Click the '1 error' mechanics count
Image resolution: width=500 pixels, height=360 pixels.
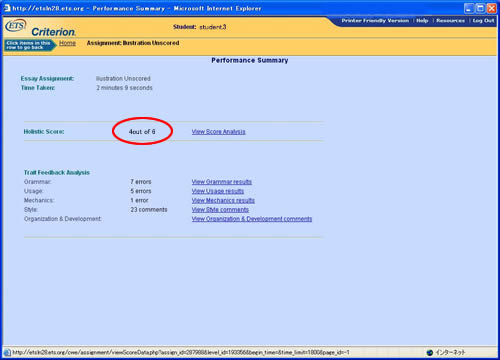click(x=139, y=200)
